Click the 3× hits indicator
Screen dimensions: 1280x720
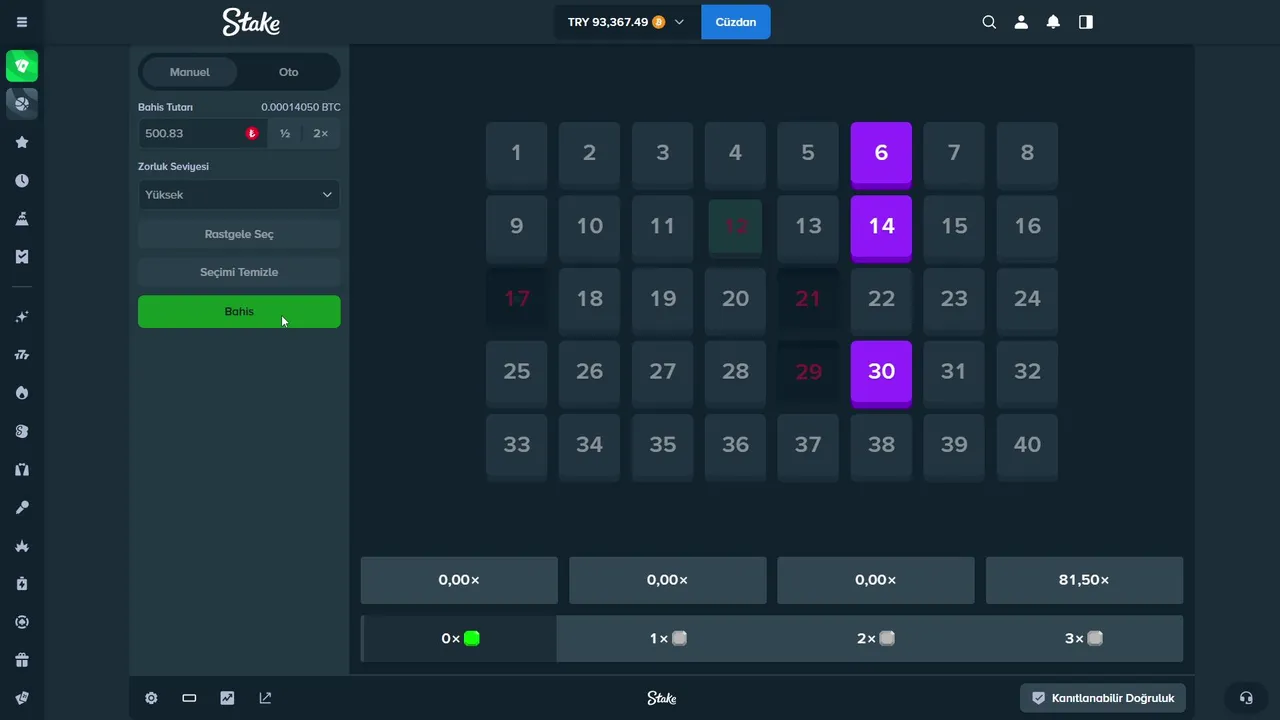[x=1084, y=638]
